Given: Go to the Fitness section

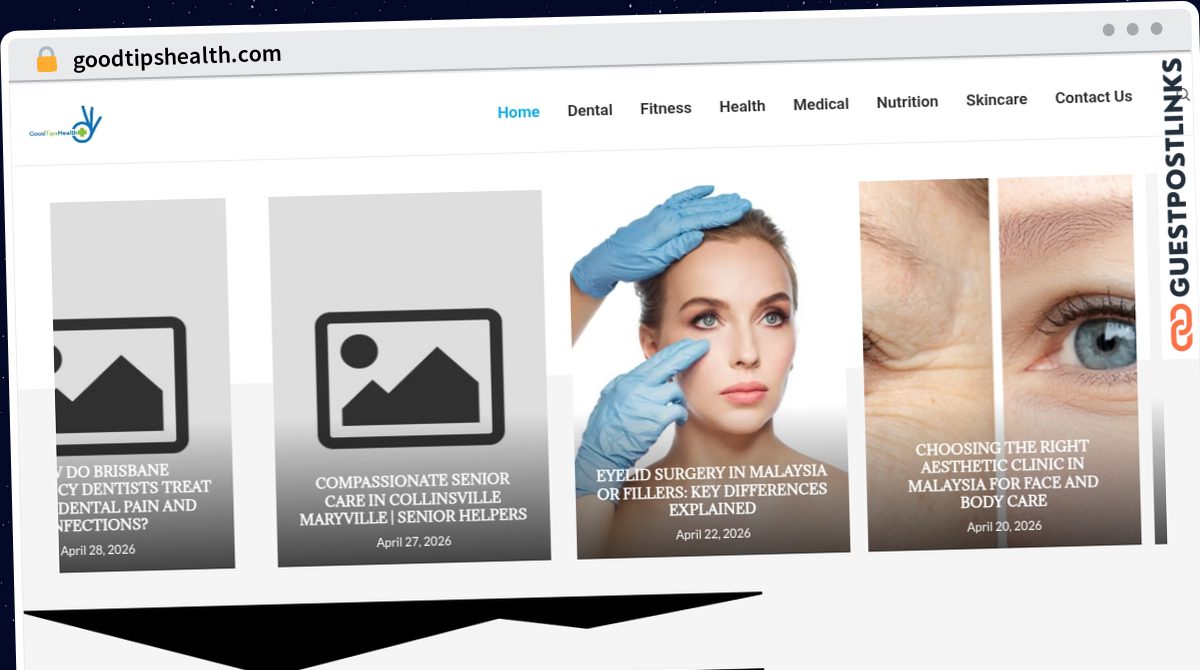Looking at the screenshot, I should pos(666,108).
